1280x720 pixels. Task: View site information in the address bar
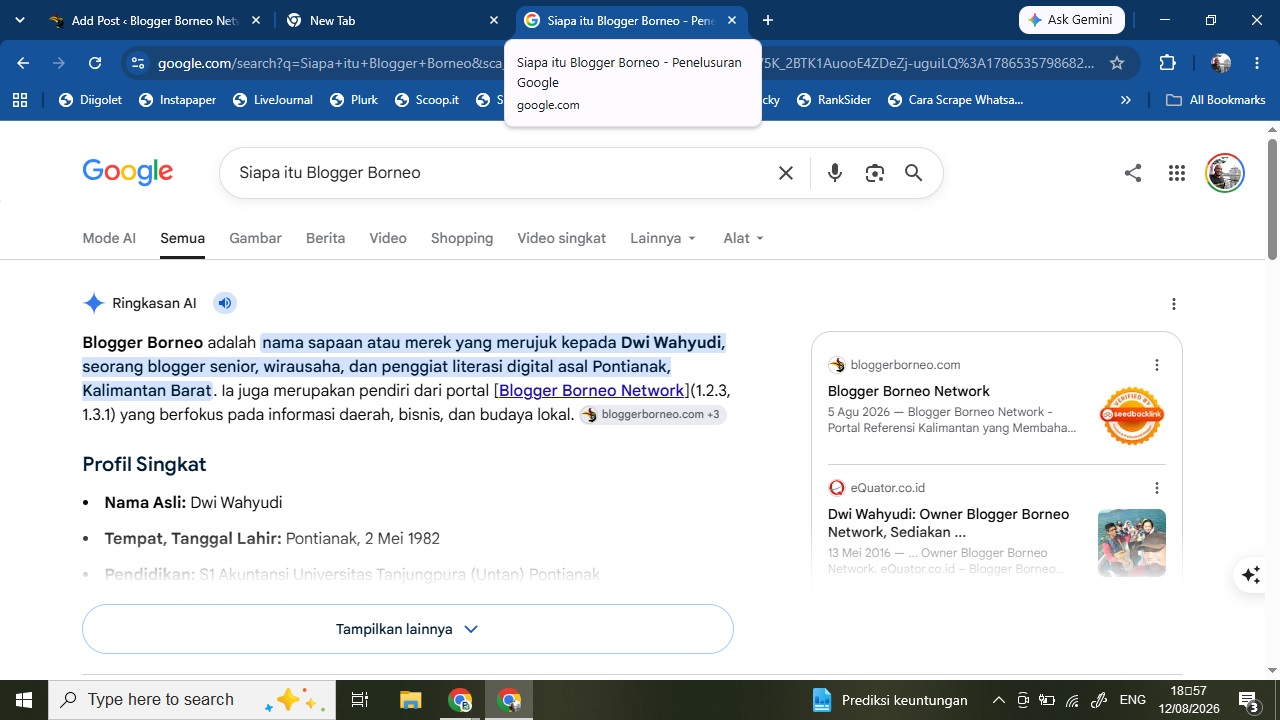coord(138,63)
